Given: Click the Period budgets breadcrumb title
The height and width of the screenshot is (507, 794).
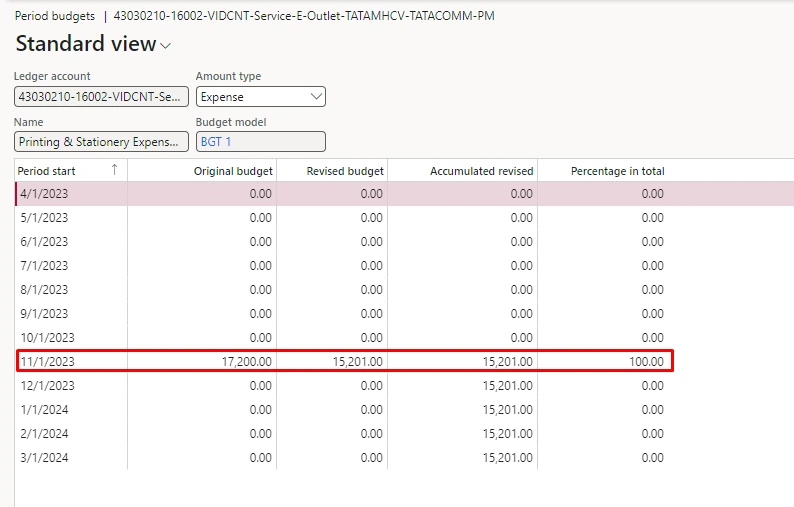Looking at the screenshot, I should (x=55, y=16).
